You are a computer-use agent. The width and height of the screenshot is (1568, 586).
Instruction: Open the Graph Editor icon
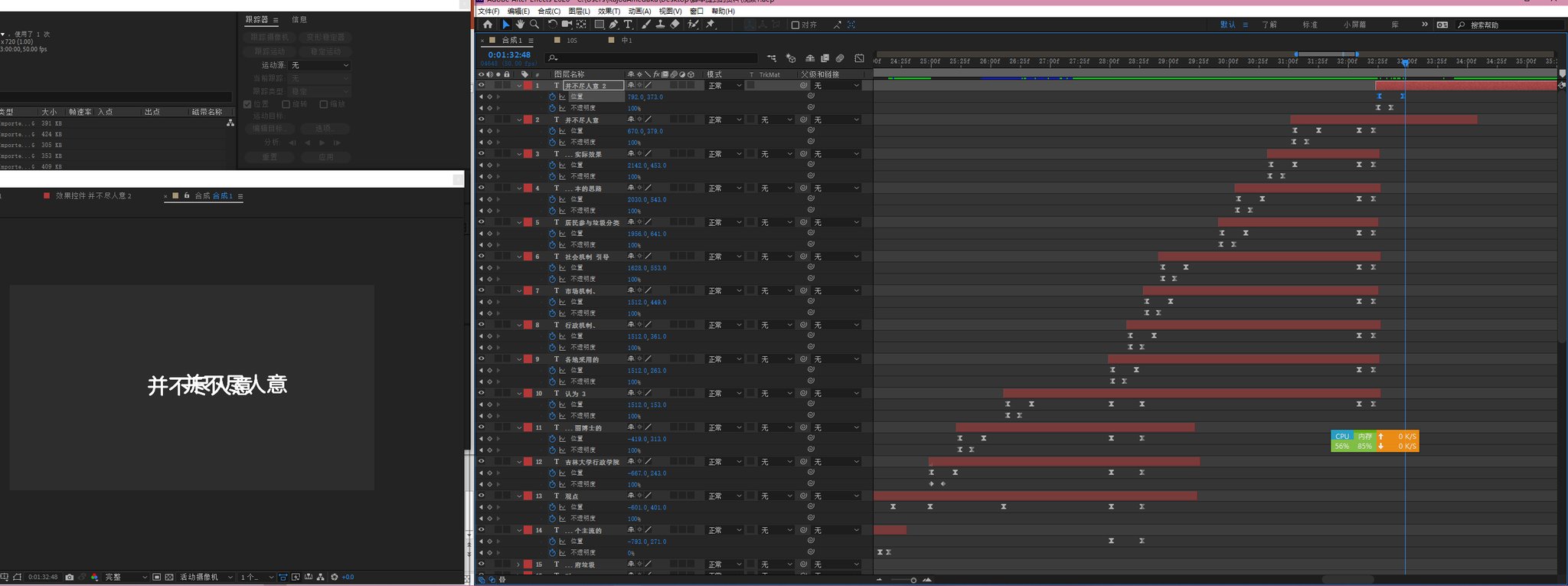[859, 58]
